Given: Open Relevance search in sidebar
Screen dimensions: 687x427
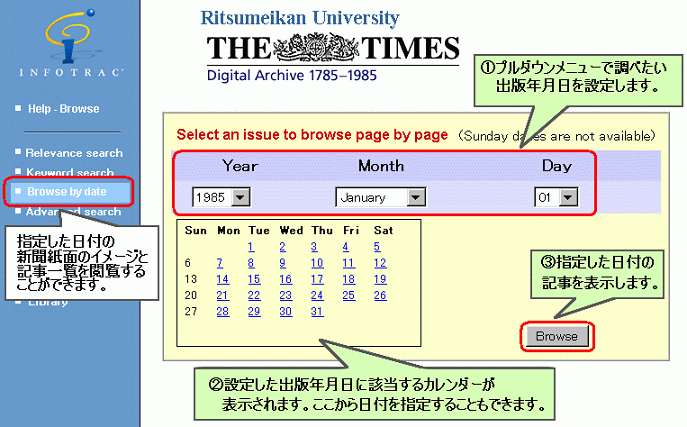Looking at the screenshot, I should 74,153.
